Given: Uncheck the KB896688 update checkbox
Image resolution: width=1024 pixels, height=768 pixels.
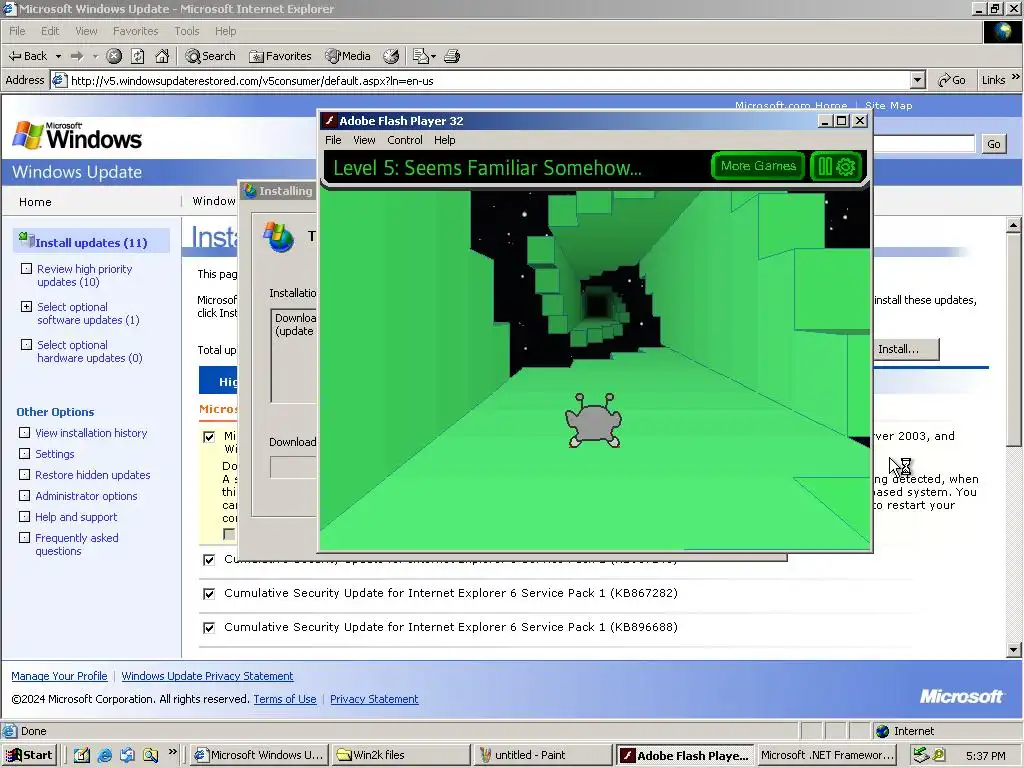Looking at the screenshot, I should coord(209,628).
